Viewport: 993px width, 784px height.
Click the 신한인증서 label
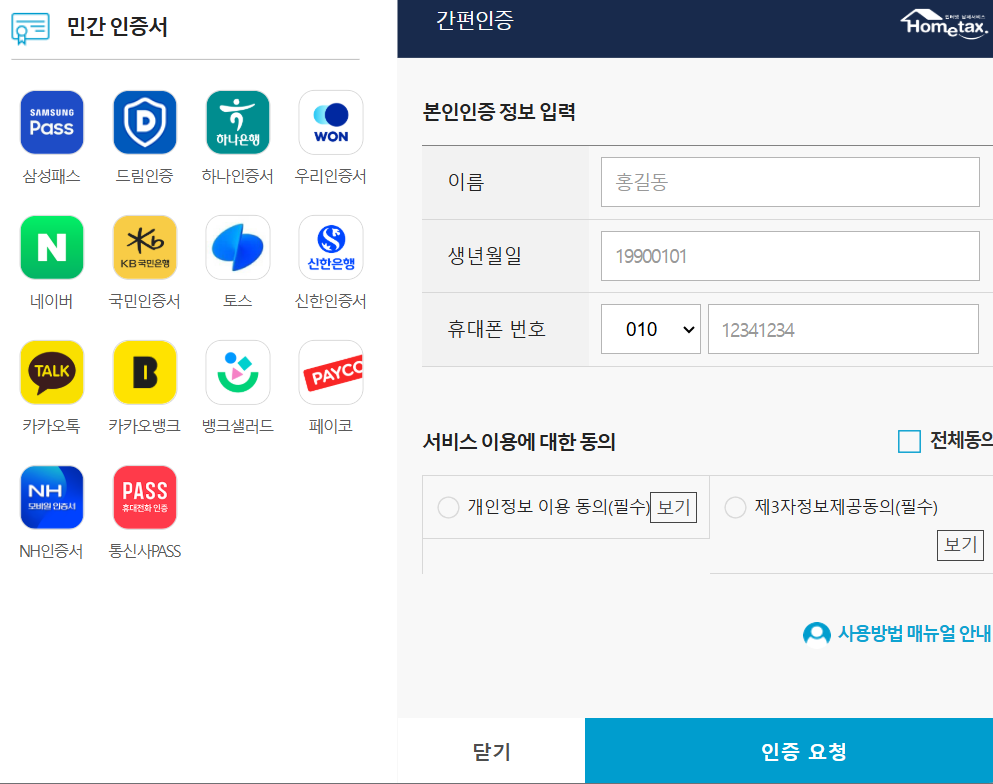coord(331,301)
